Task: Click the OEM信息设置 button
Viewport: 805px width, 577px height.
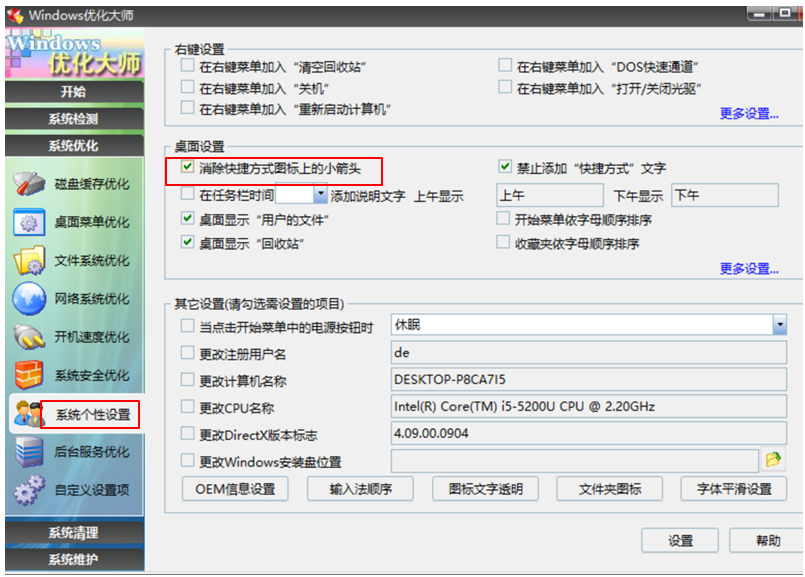Action: tap(235, 489)
